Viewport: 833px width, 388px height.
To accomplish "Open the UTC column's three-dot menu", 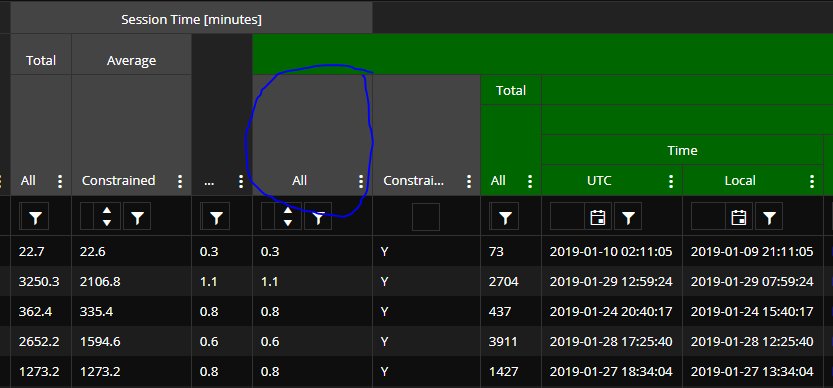I will 671,181.
